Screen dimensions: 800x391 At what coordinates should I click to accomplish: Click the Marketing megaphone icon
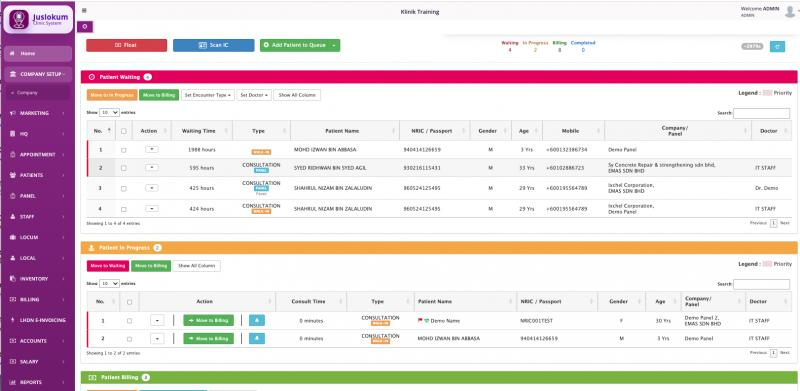point(13,113)
